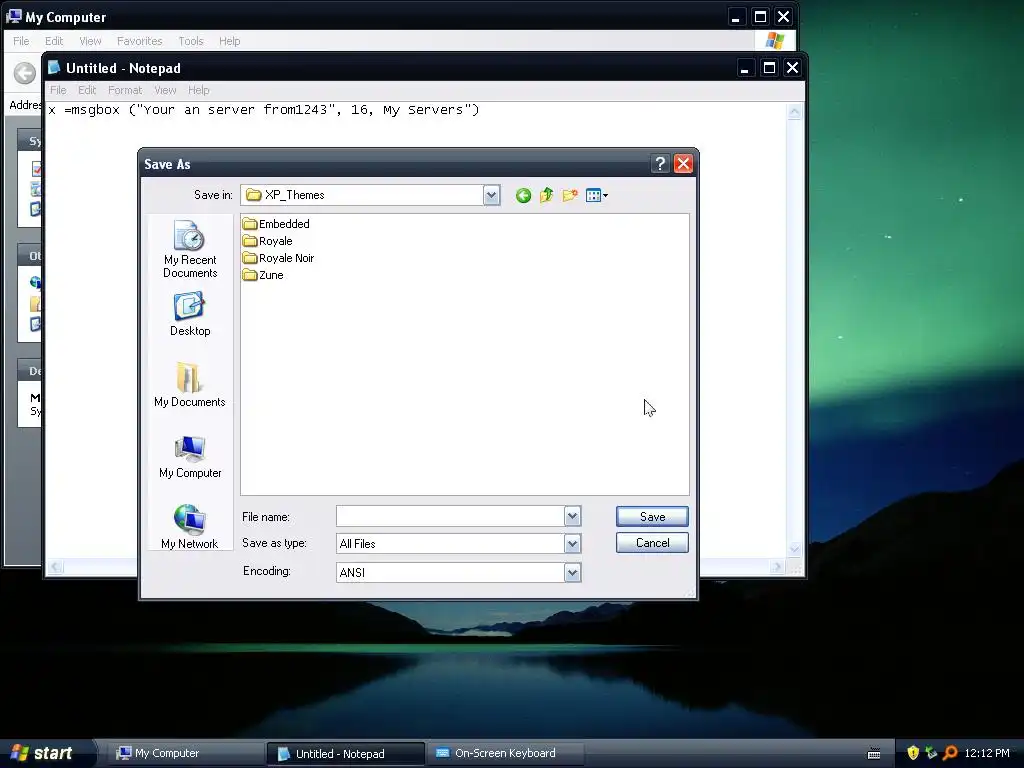Open My Computer File menu
Viewport: 1024px width, 768px height.
[21, 41]
